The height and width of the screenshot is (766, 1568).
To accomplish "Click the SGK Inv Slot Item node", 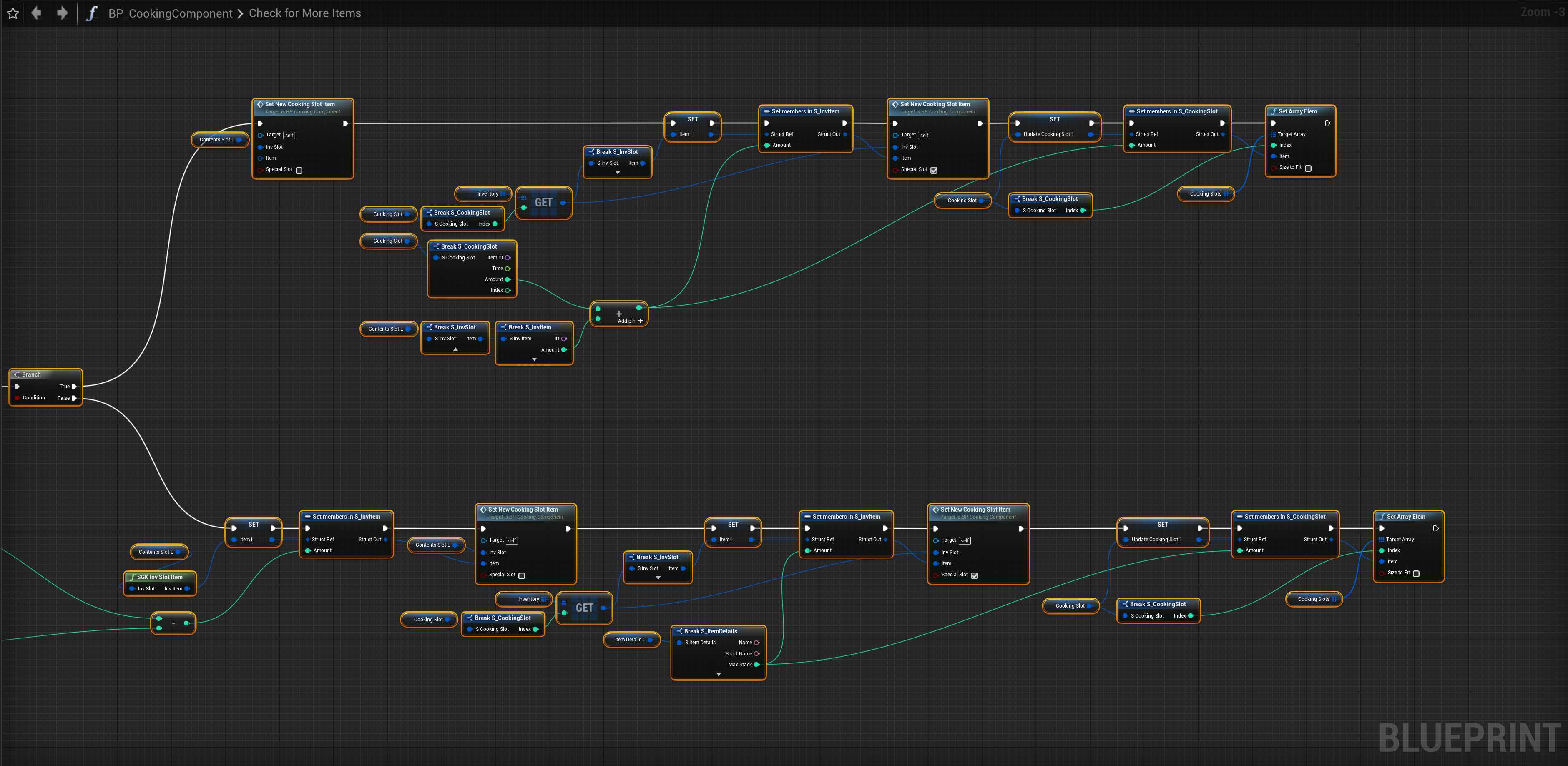I will (159, 577).
